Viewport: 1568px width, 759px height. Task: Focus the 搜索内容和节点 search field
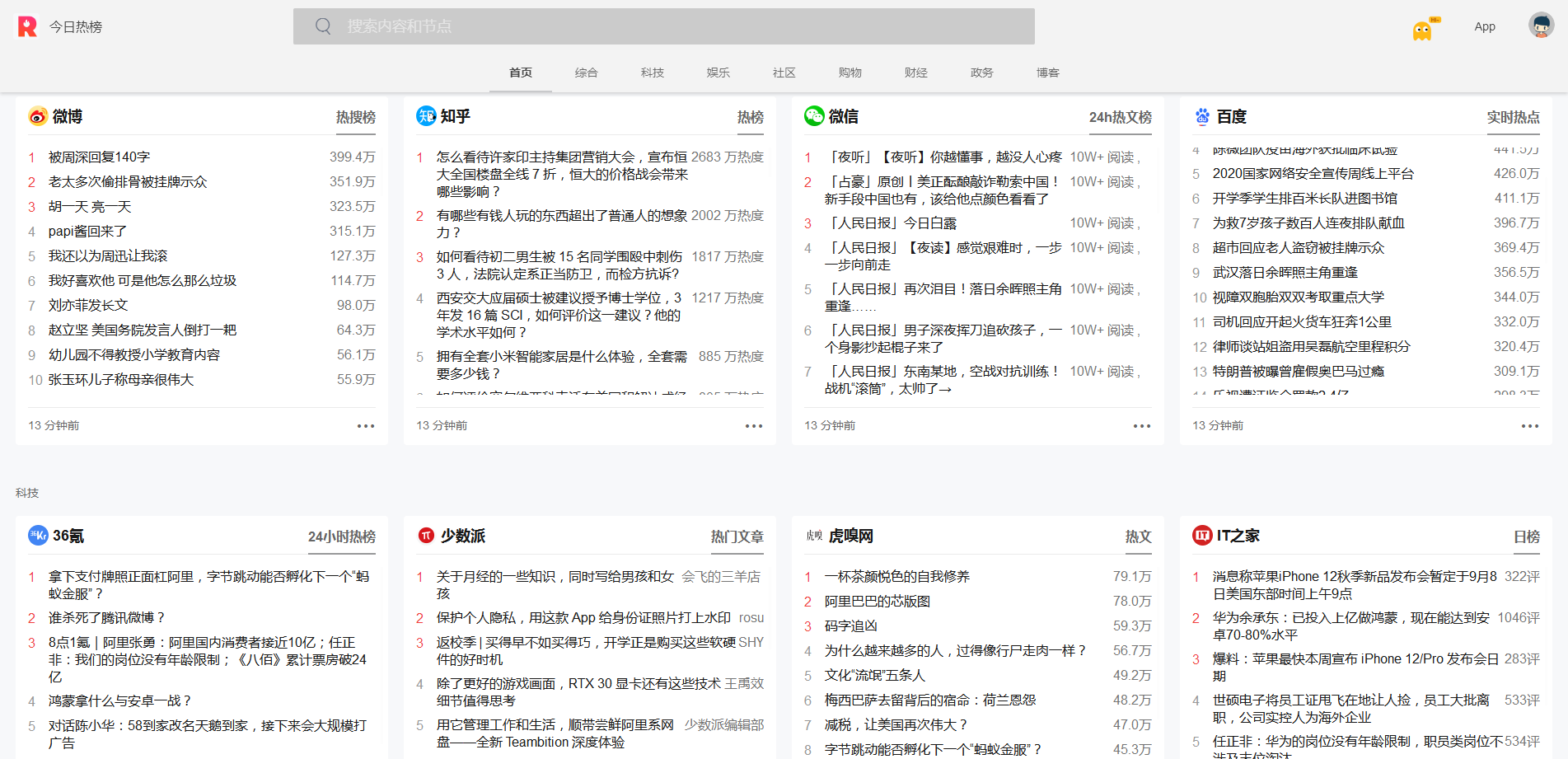[x=664, y=26]
